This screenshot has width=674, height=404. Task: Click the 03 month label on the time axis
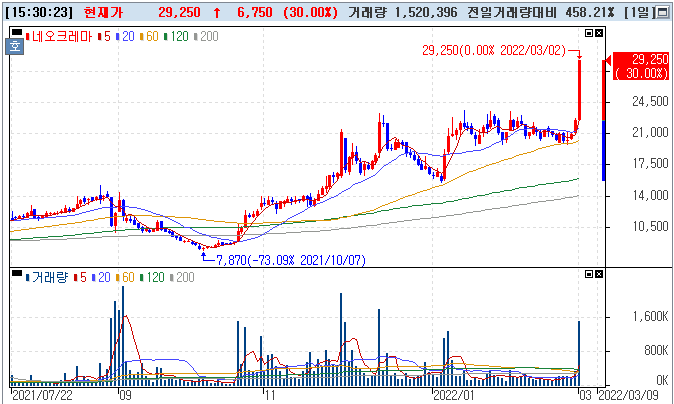coord(586,395)
